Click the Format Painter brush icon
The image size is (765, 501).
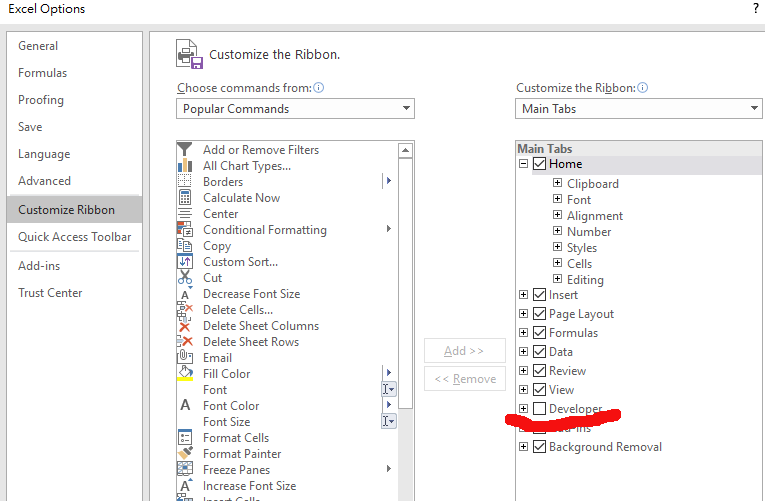(185, 454)
